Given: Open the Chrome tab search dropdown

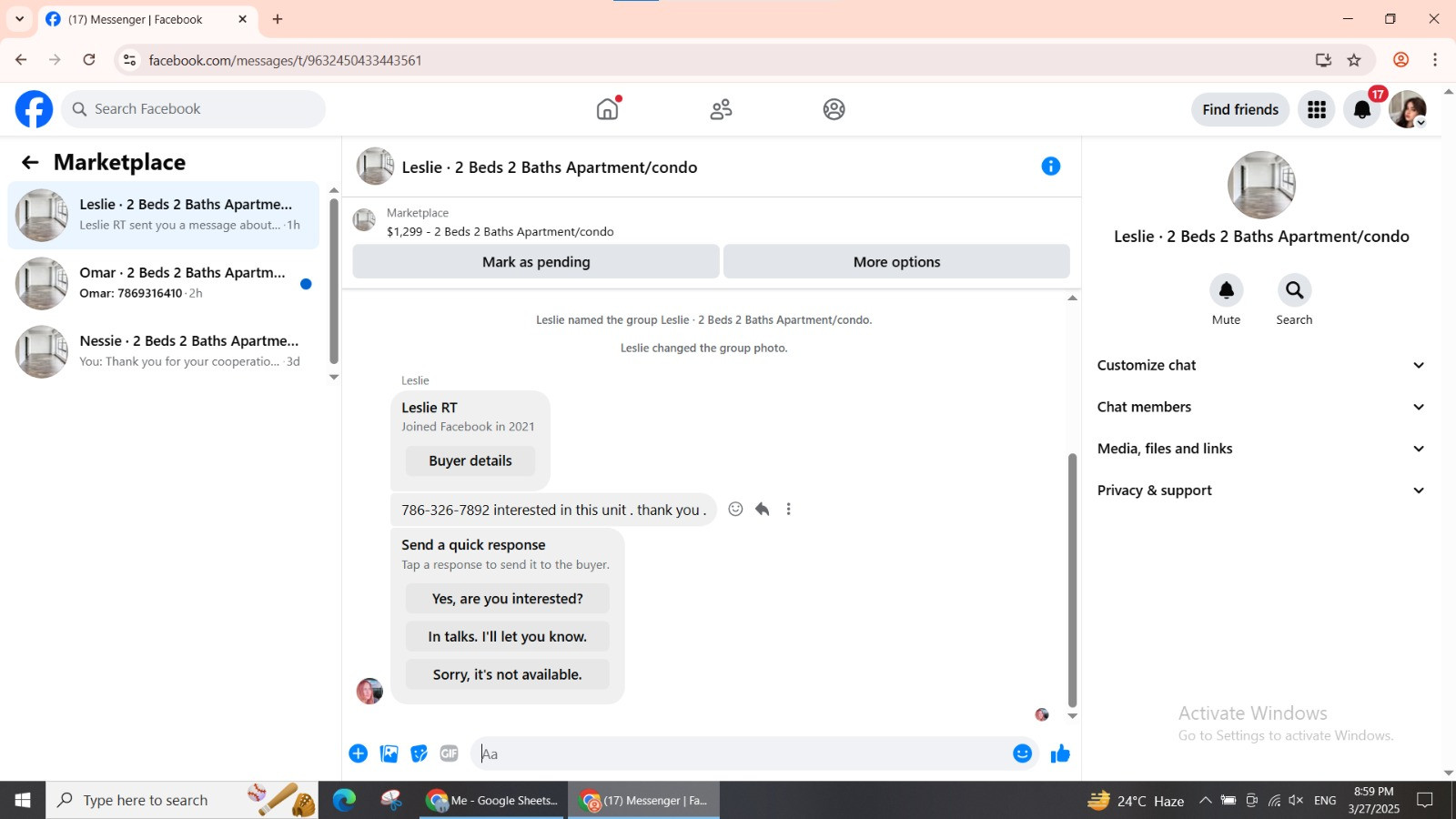Looking at the screenshot, I should [x=19, y=19].
